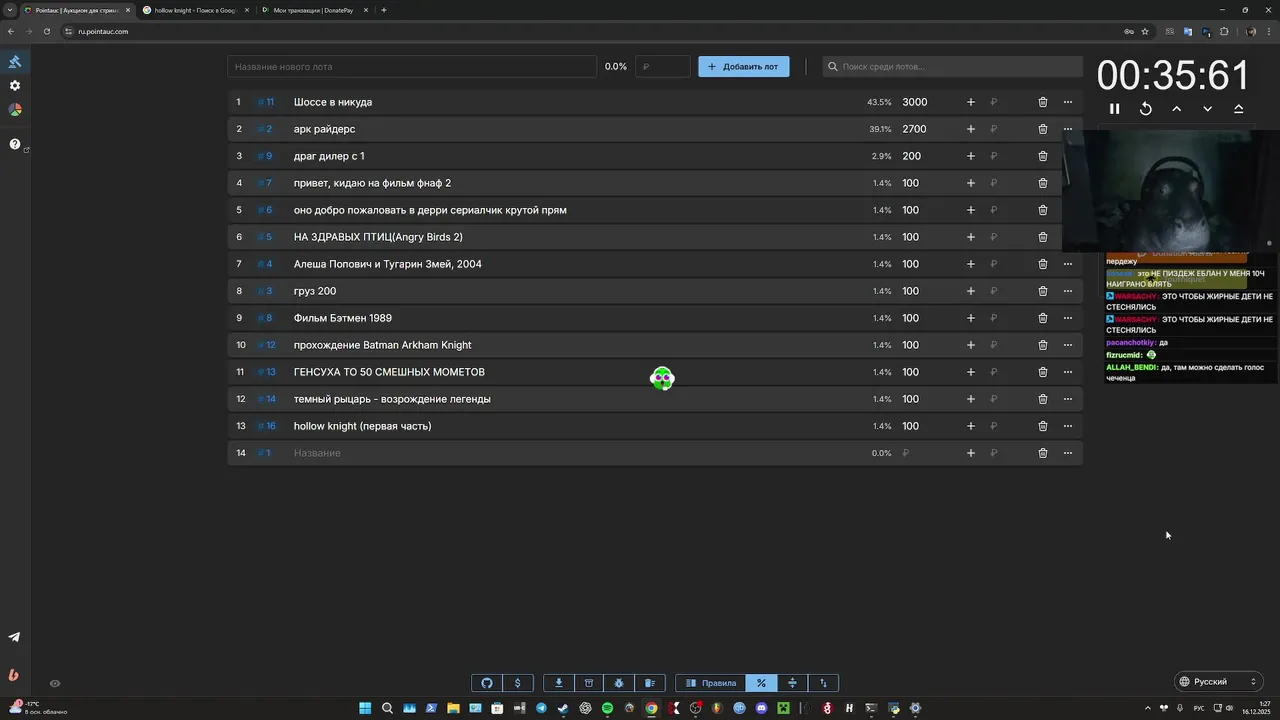Screen dimensions: 1280x720
Task: Delete the арк райдерс lot
Action: coord(1042,129)
